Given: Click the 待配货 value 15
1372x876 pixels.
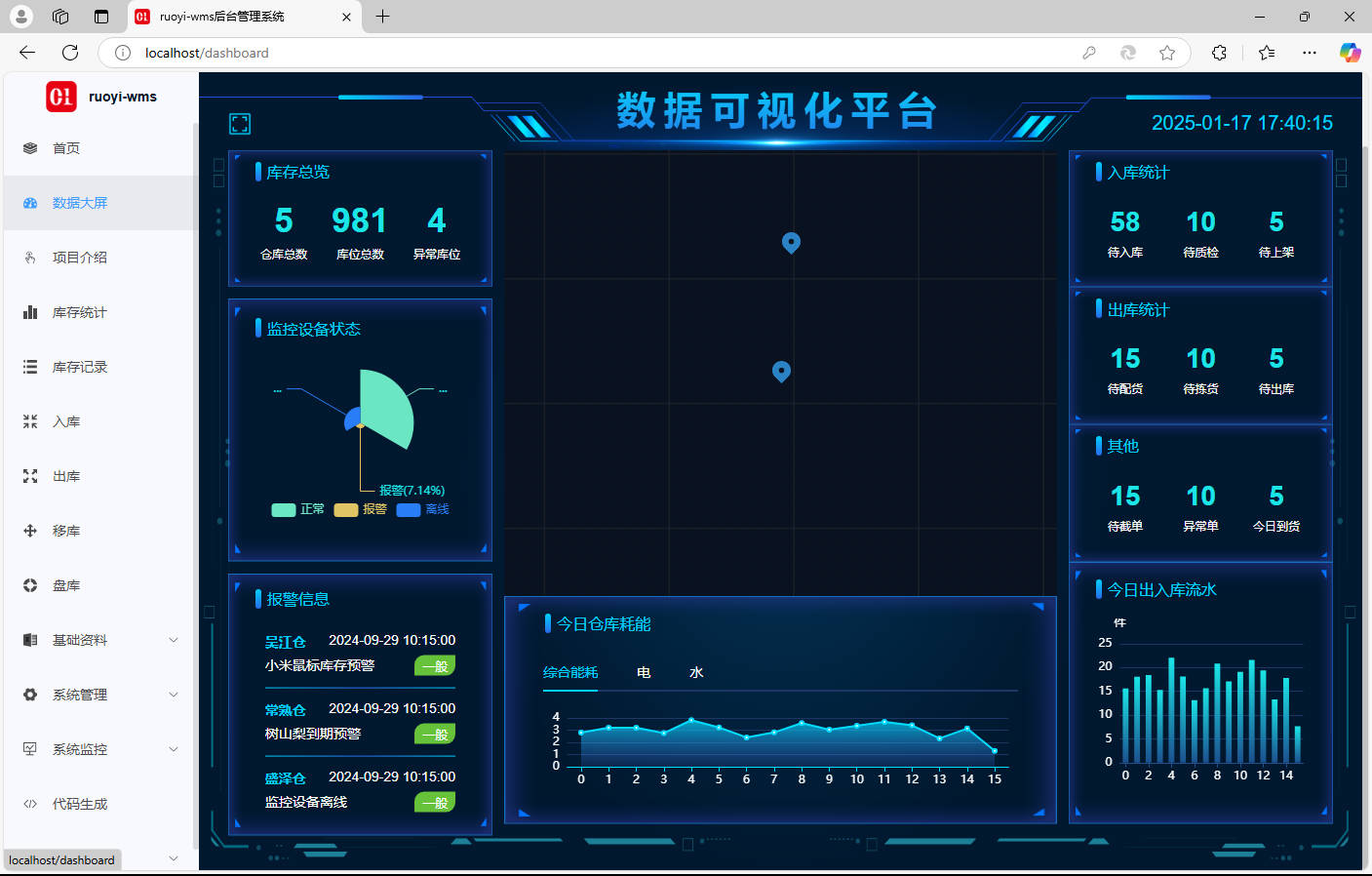Looking at the screenshot, I should 1125,359.
